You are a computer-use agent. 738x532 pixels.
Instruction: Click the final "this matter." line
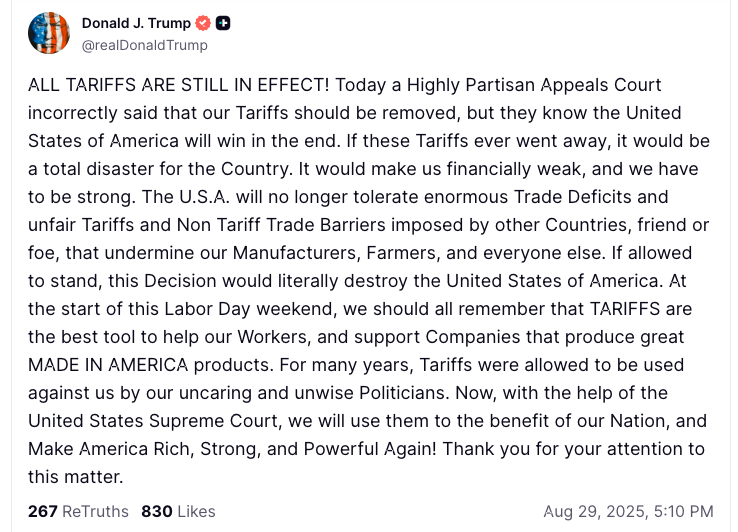[75, 477]
